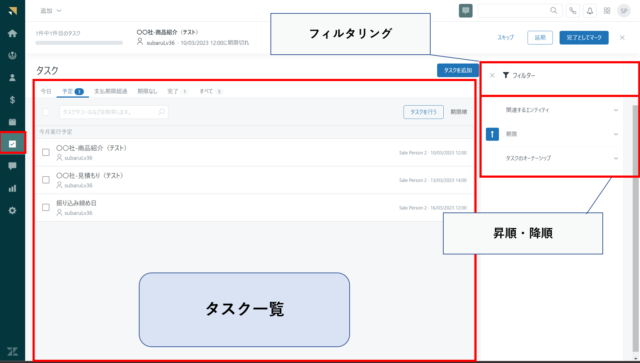Click due date 13/03/2023 14:00 text

click(x=448, y=180)
